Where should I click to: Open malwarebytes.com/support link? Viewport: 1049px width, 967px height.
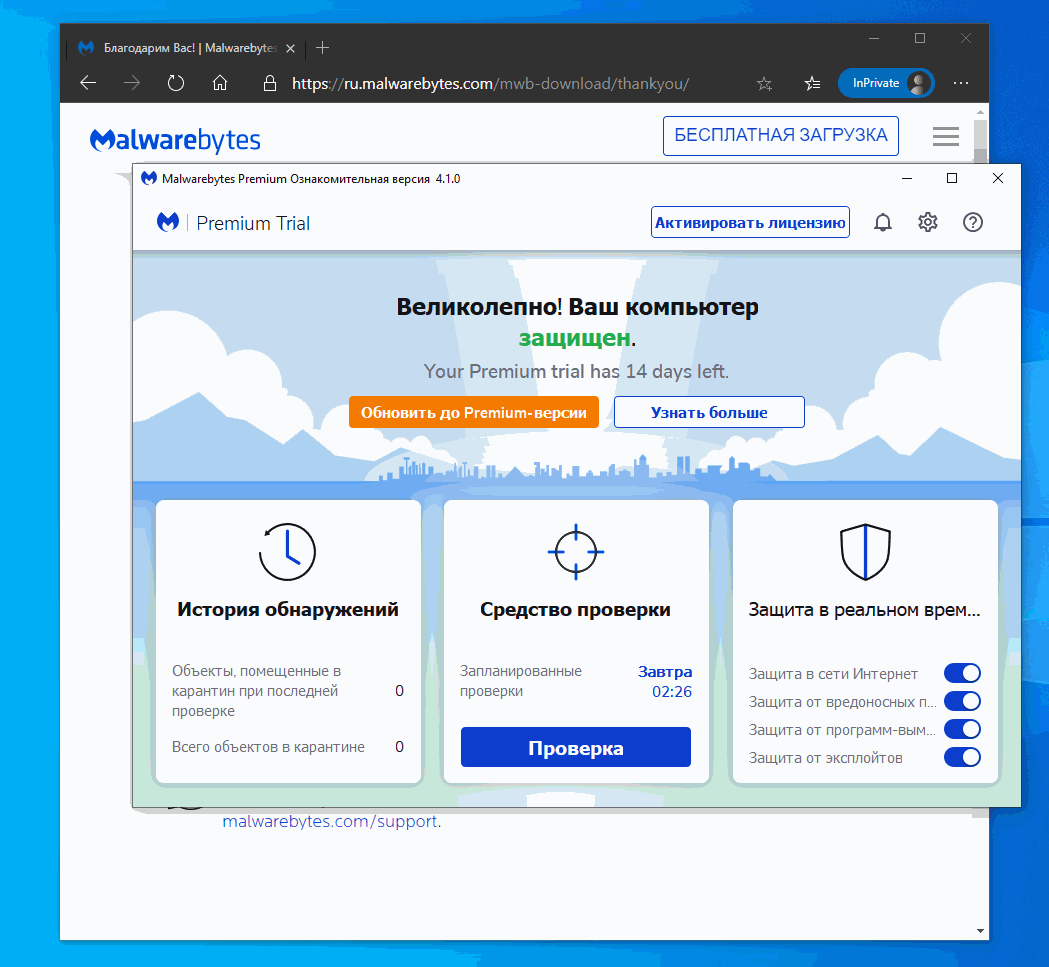[x=330, y=821]
